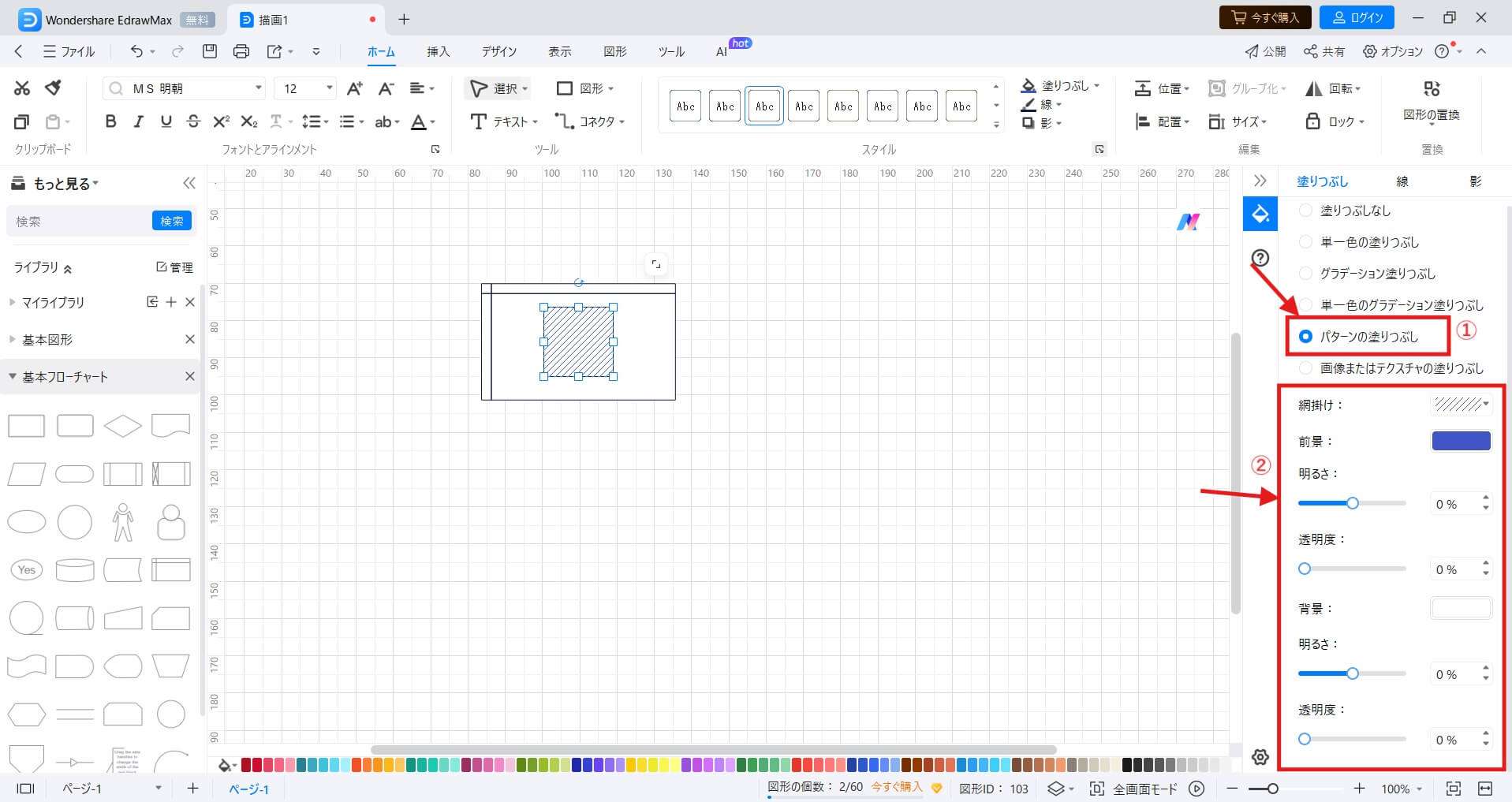Viewport: 1512px width, 802px height.
Task: Add a new page with plus icon
Action: tap(192, 789)
